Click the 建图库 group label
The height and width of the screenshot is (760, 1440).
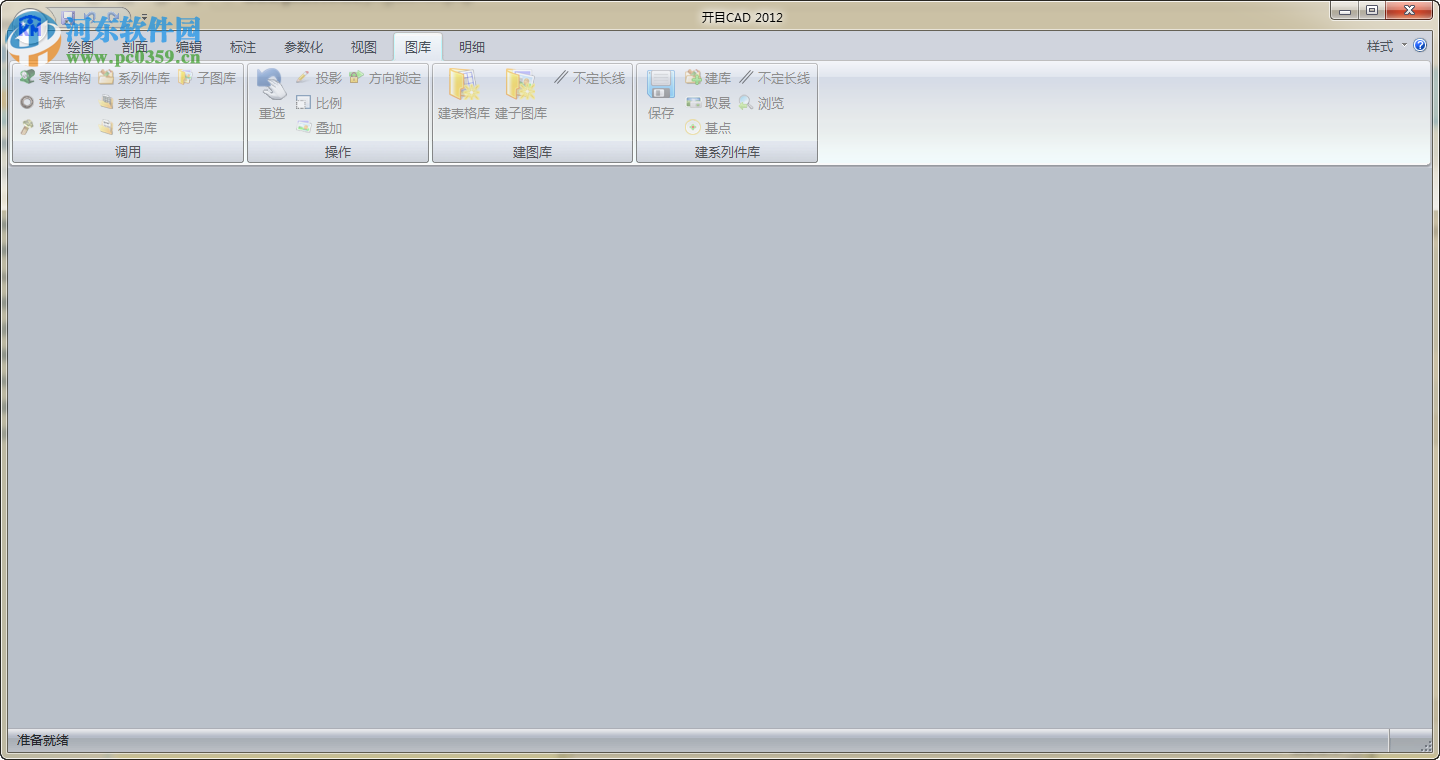tap(532, 152)
